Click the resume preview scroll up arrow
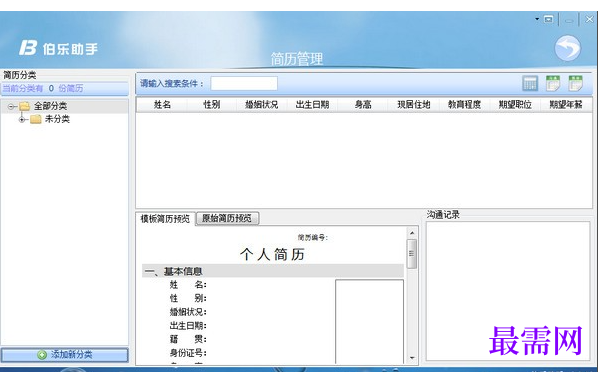This screenshot has width=601, height=372. 412,233
